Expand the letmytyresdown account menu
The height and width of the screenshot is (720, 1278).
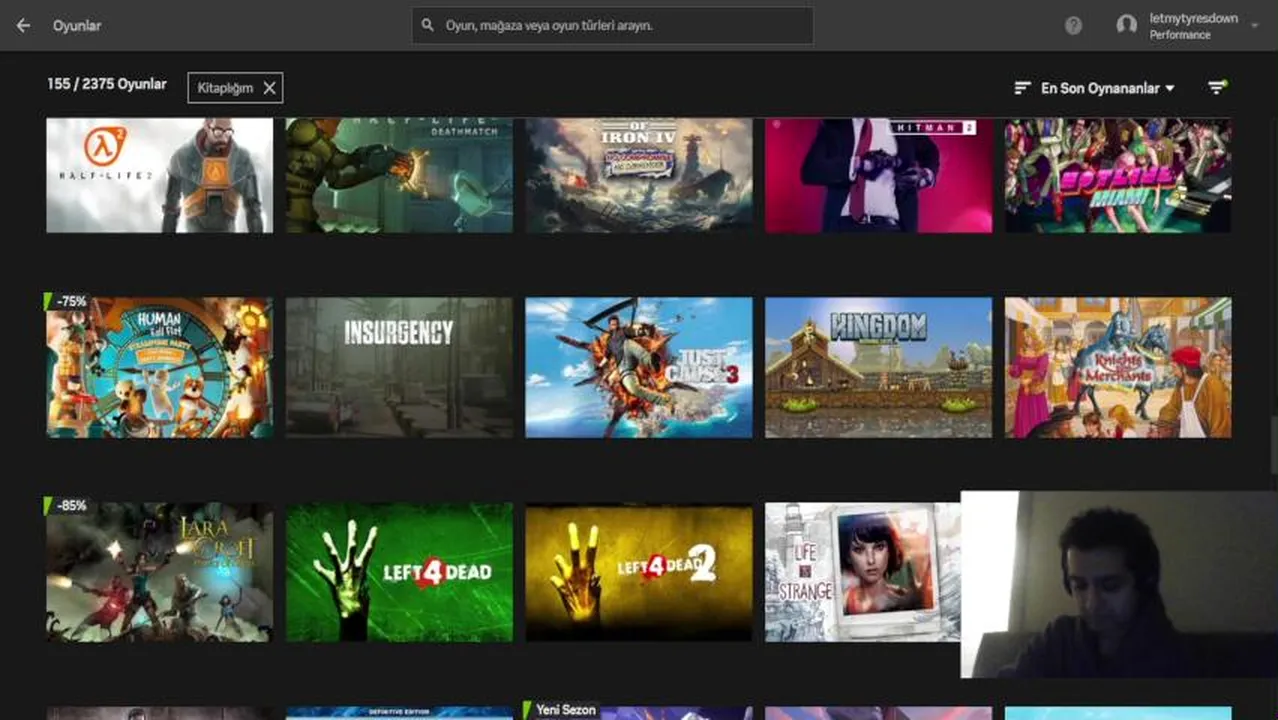click(x=1254, y=26)
